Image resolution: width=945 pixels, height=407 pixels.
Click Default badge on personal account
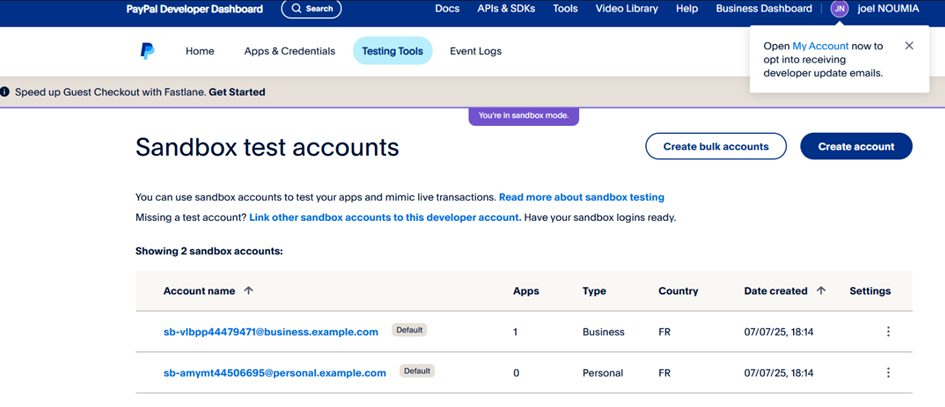[x=417, y=371]
